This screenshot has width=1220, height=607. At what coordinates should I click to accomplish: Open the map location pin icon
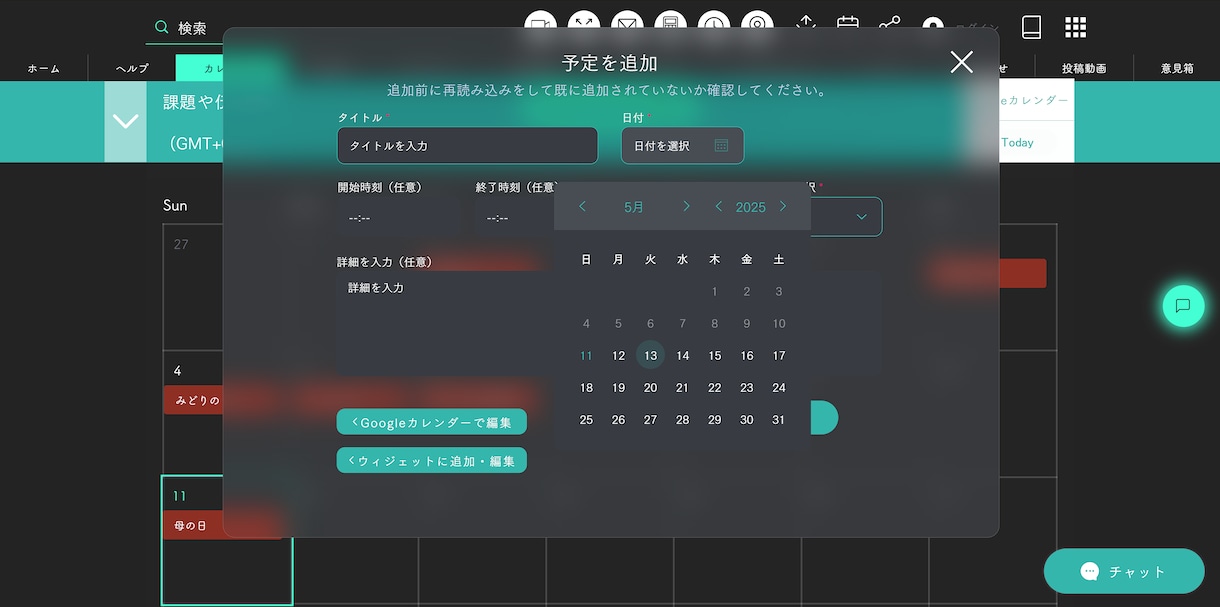757,25
